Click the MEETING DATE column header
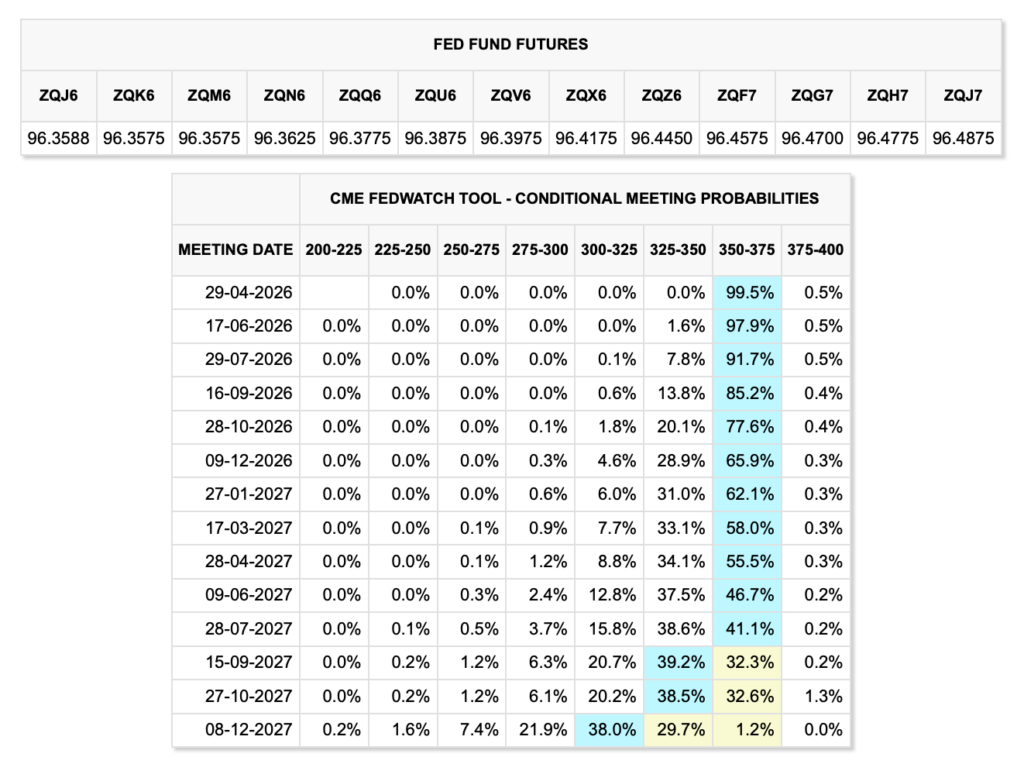This screenshot has height=764, width=1024. click(236, 249)
